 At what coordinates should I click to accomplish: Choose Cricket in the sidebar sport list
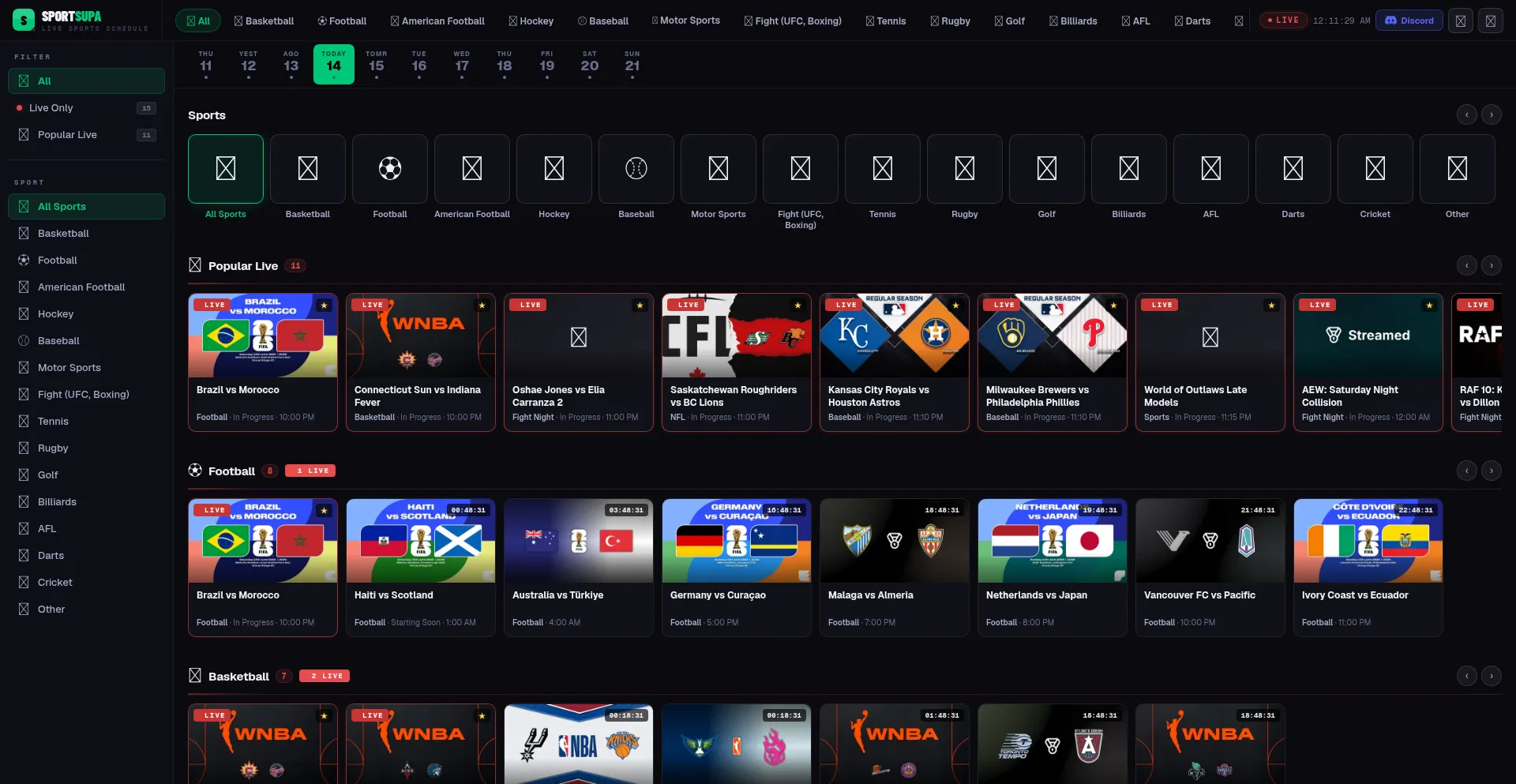(x=86, y=583)
